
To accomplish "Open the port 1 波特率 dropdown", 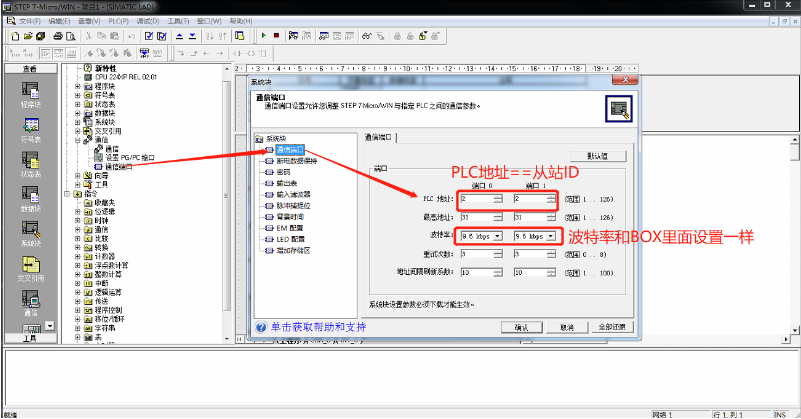I will (549, 236).
